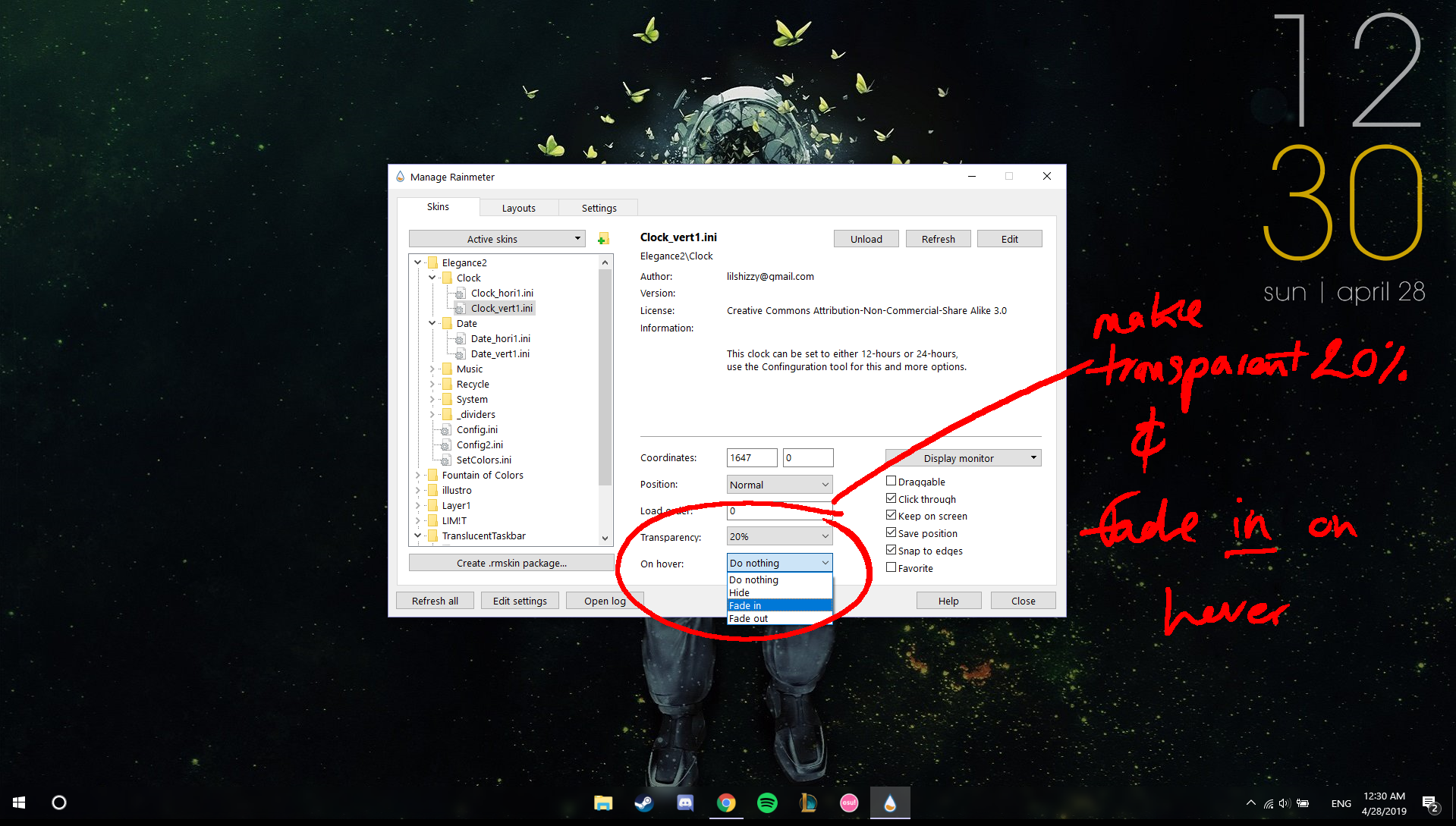Launch osu! from the taskbar
Image resolution: width=1456 pixels, height=826 pixels.
coord(849,802)
